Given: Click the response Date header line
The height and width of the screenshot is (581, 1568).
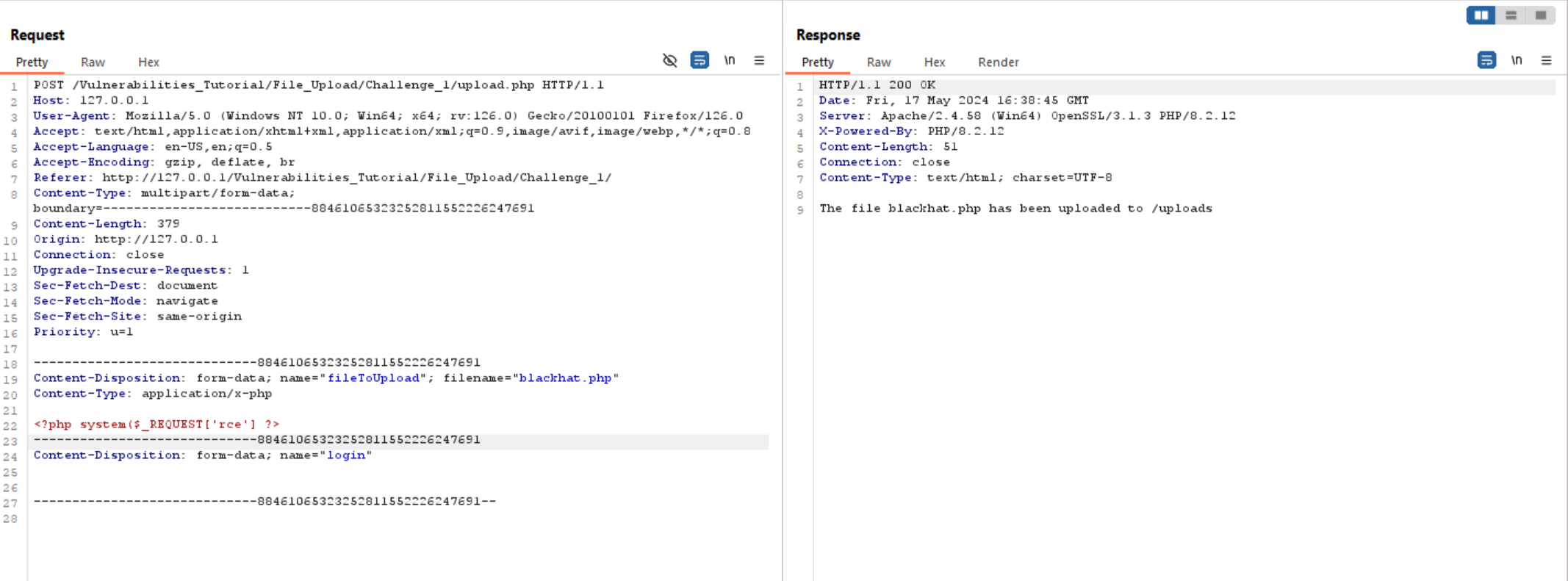Looking at the screenshot, I should (954, 101).
